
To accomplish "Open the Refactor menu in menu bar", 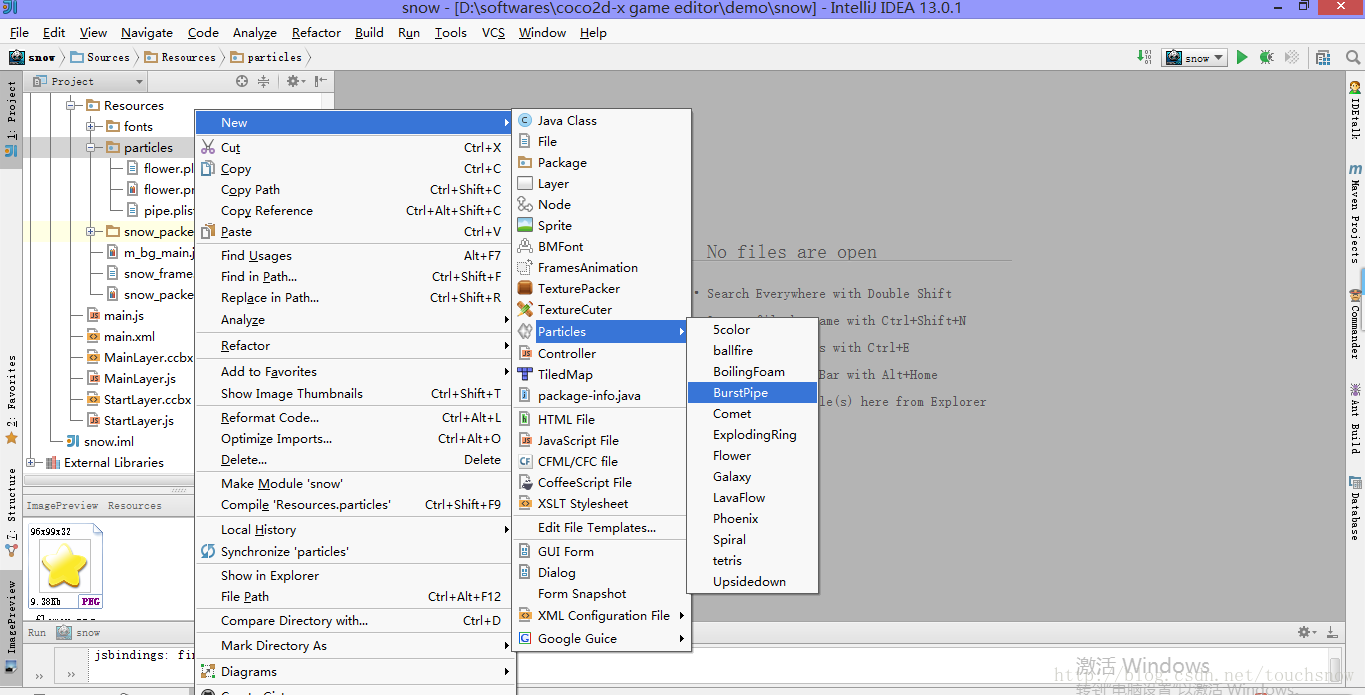I will (x=316, y=32).
